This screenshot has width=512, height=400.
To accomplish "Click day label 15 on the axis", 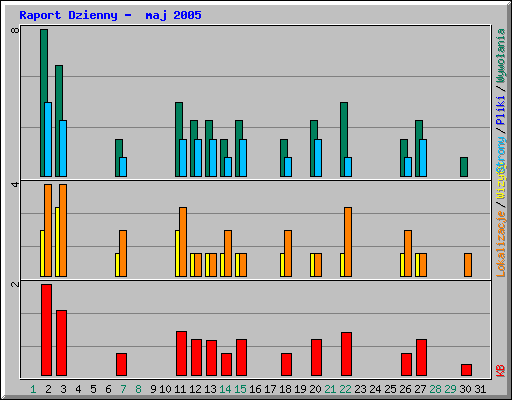I will coord(240,389).
